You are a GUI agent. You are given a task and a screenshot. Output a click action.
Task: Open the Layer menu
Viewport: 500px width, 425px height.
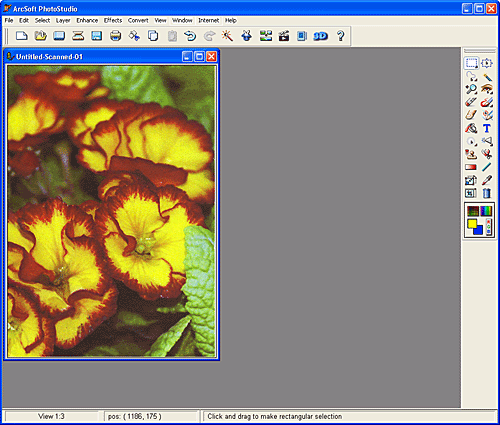tap(63, 21)
